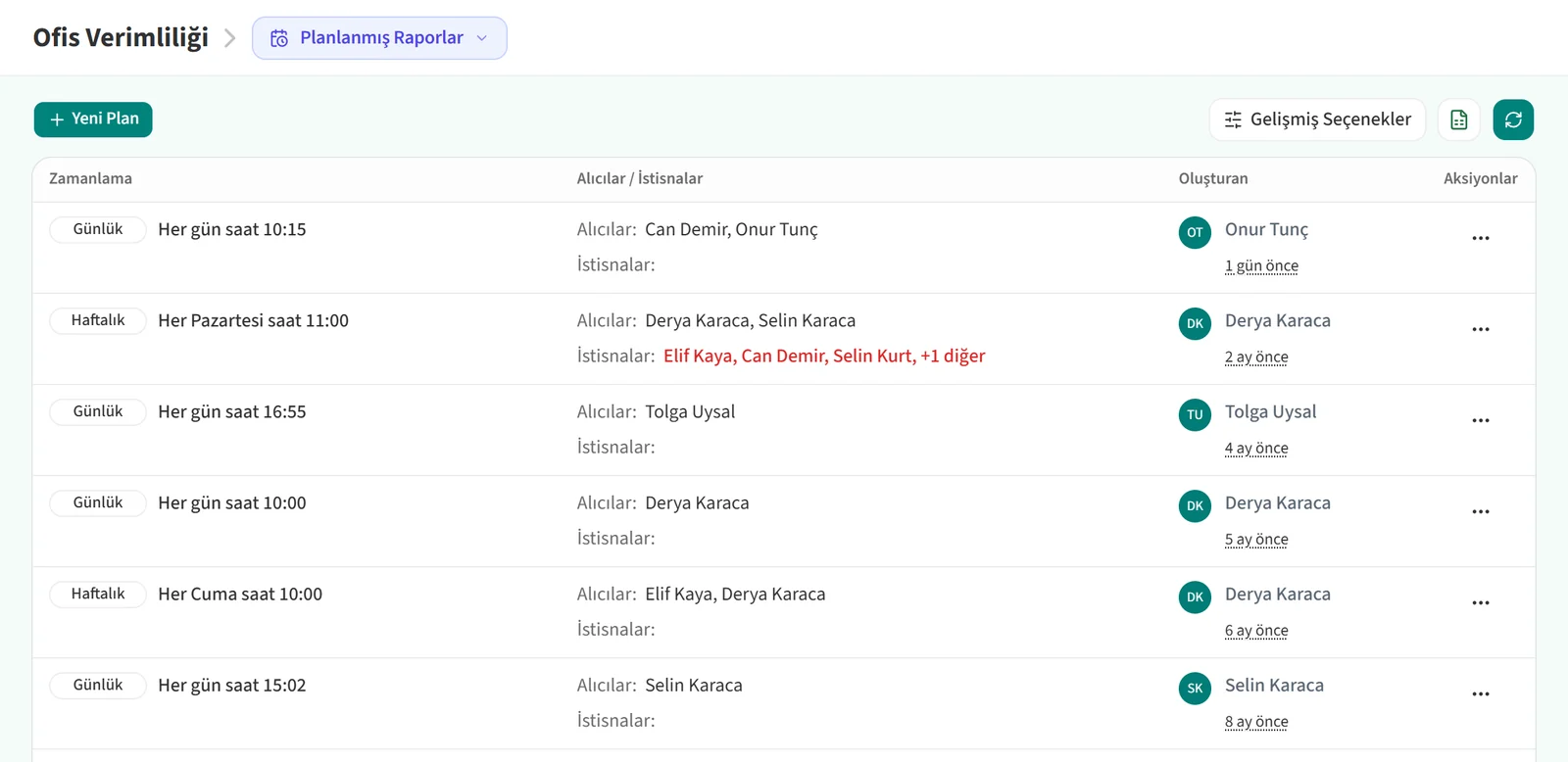Open actions menu for Her Pazartesi 11:00 plan
Screen dimensions: 1568x762
coord(1480,329)
